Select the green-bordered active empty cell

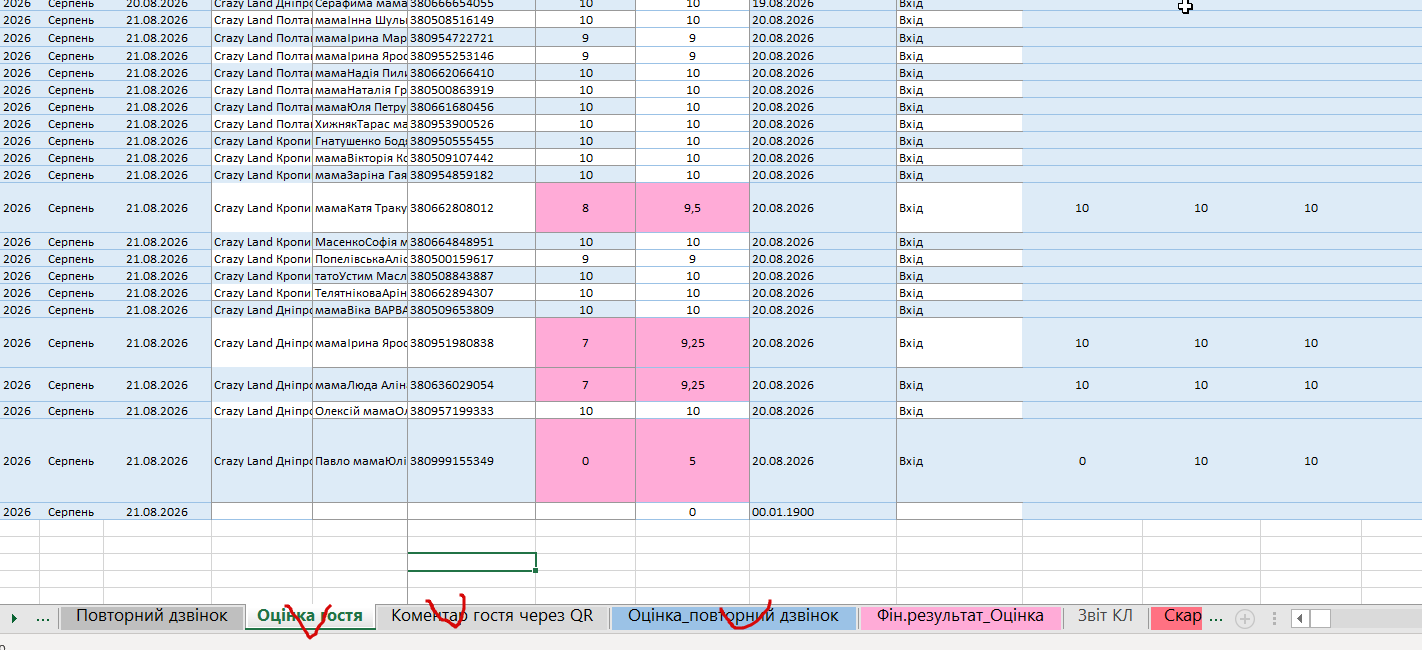tap(472, 562)
